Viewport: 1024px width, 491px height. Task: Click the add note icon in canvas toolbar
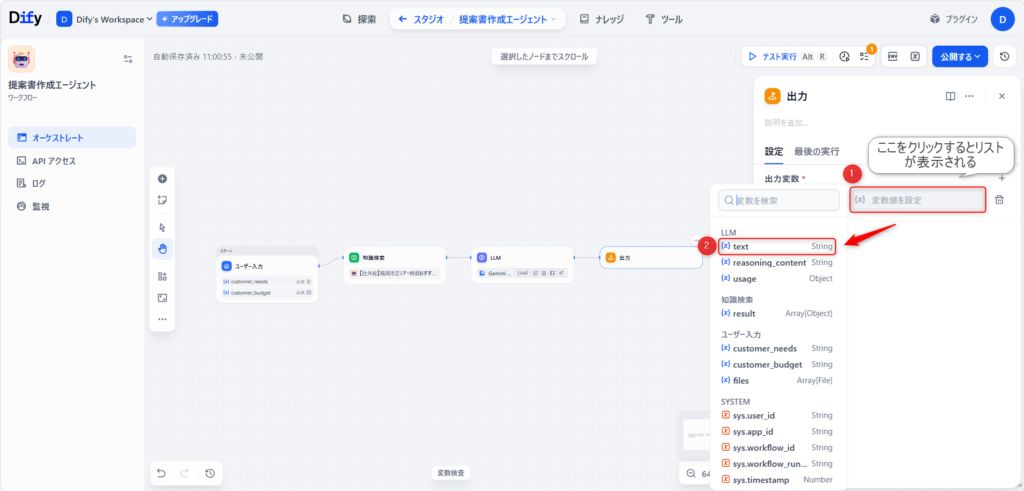coord(162,200)
